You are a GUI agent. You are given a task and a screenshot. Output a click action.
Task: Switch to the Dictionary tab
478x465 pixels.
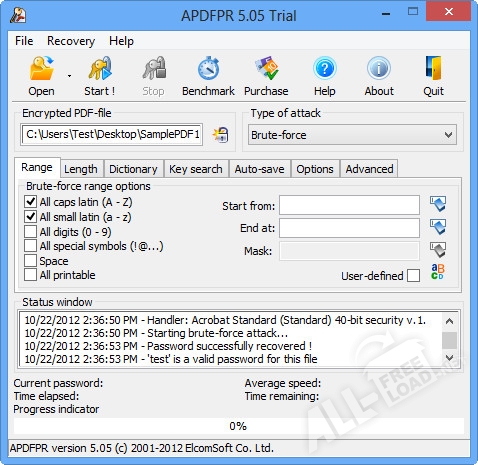pos(133,169)
